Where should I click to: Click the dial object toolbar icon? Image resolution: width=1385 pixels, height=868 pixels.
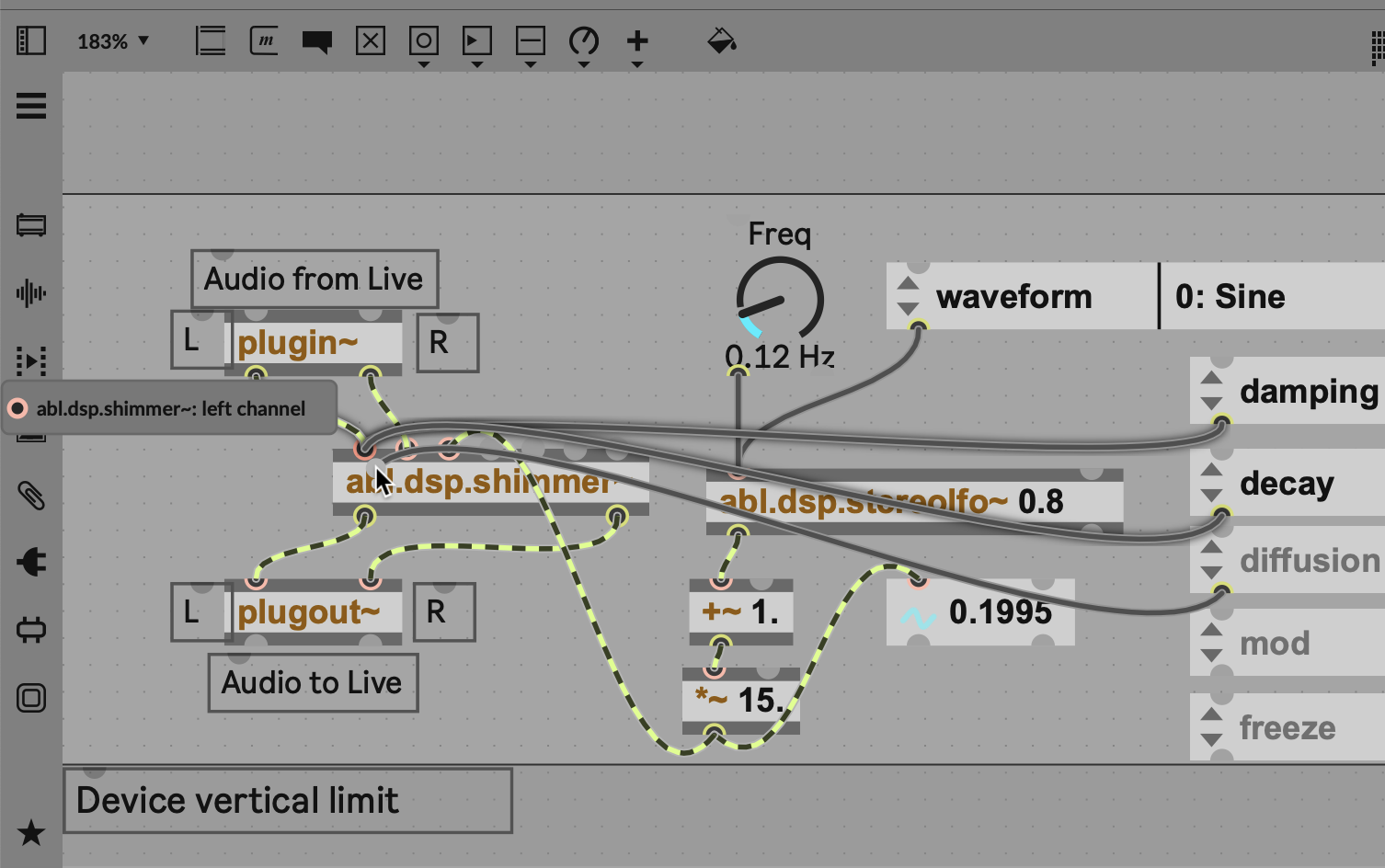click(584, 40)
